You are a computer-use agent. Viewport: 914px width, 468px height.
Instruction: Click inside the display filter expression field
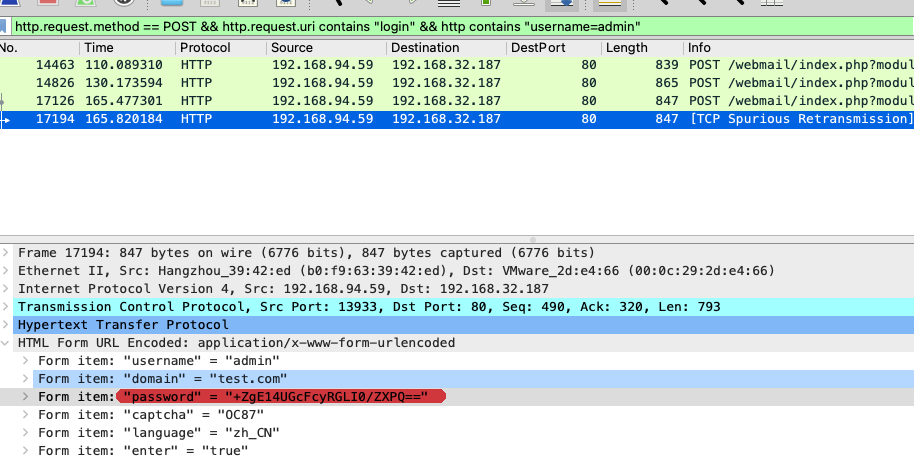click(450, 26)
